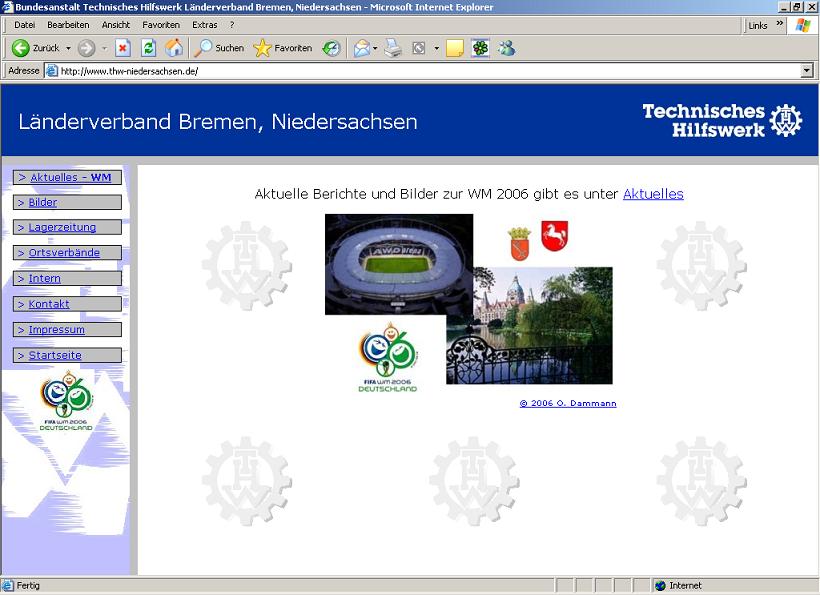The height and width of the screenshot is (595, 820).
Task: Refresh the page with the reload icon
Action: (x=148, y=48)
